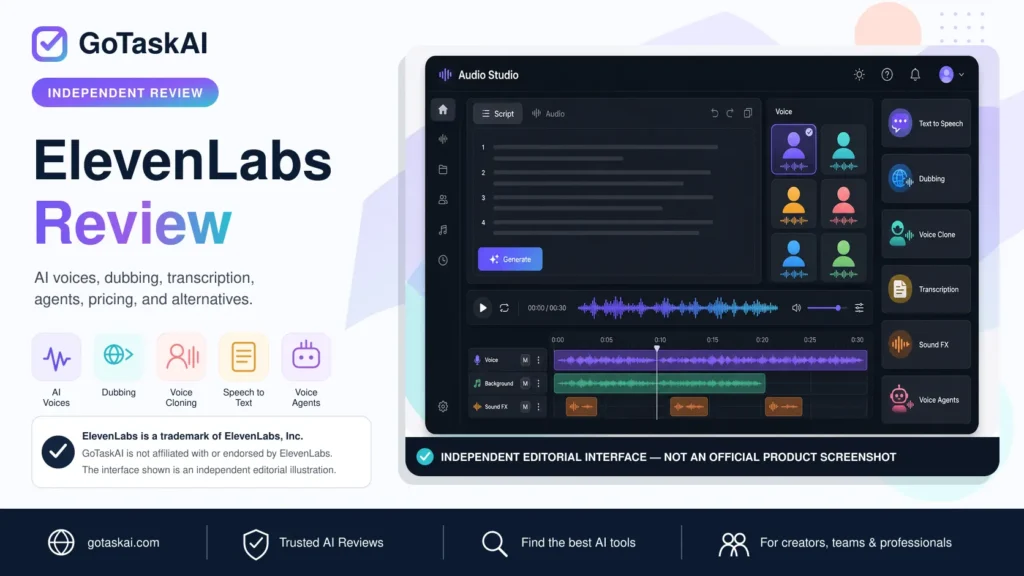1024x576 pixels.
Task: Open the history clock icon in sidebar
Action: click(x=443, y=260)
